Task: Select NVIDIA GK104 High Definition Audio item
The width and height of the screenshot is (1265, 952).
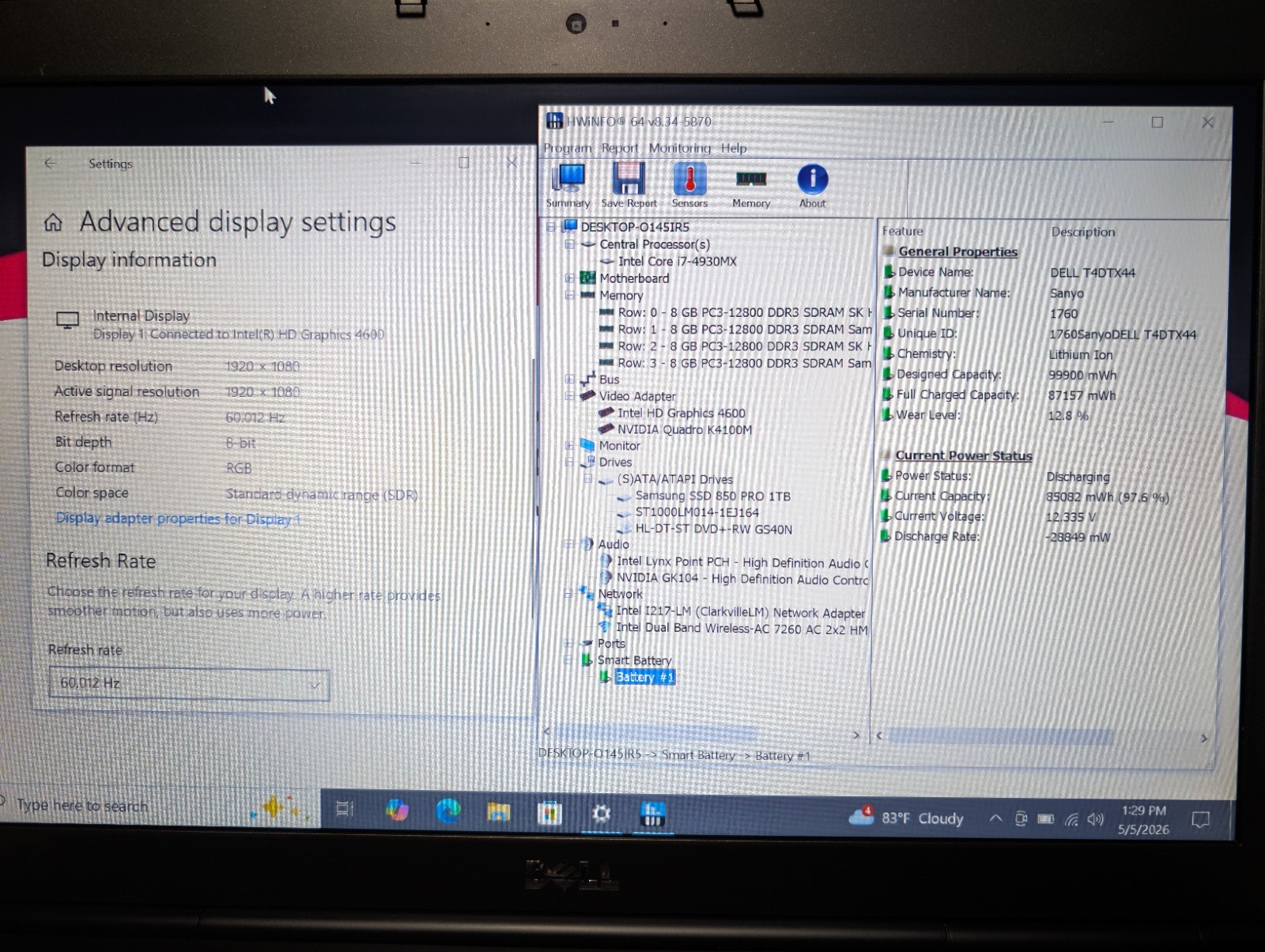Action: 742,579
